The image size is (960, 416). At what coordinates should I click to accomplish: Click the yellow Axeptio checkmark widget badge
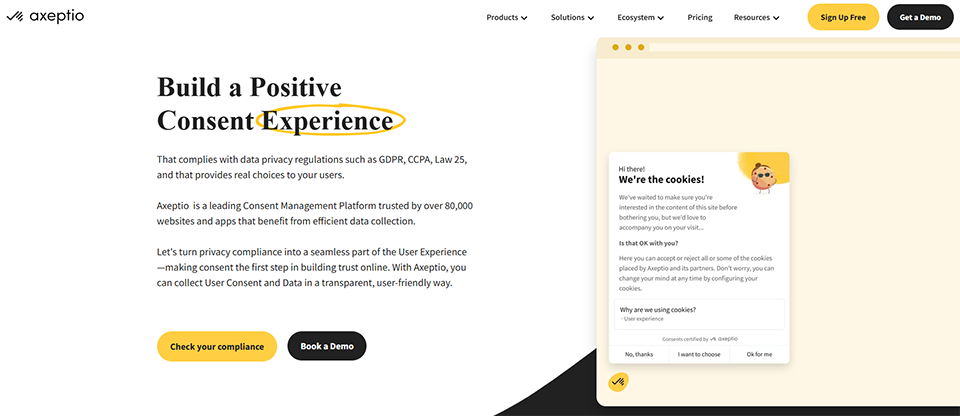point(618,382)
